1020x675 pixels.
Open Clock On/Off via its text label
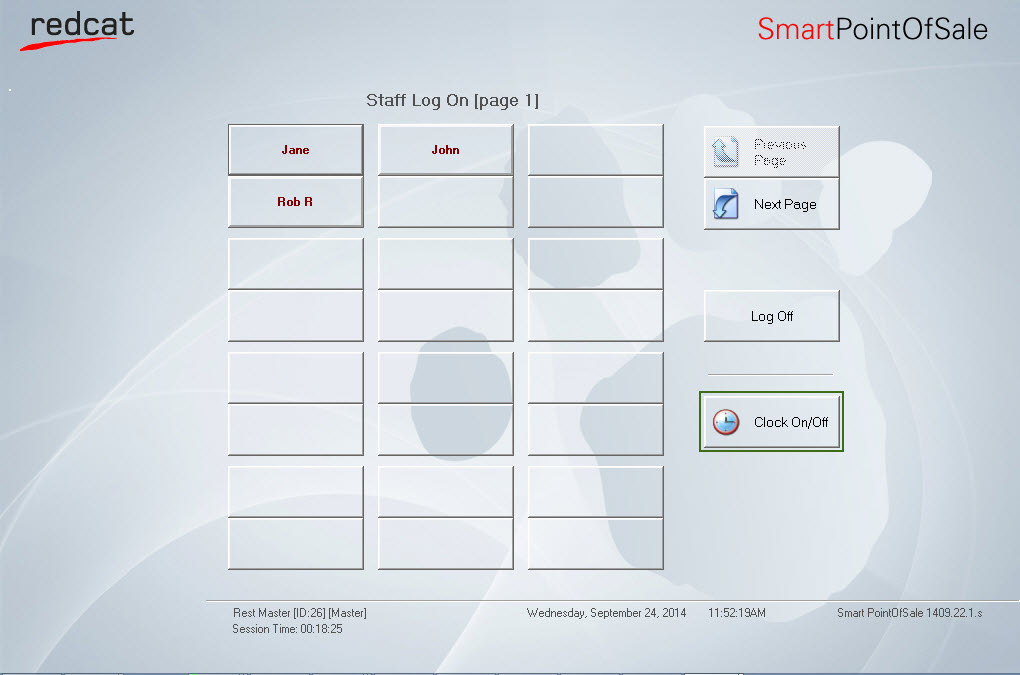click(791, 422)
